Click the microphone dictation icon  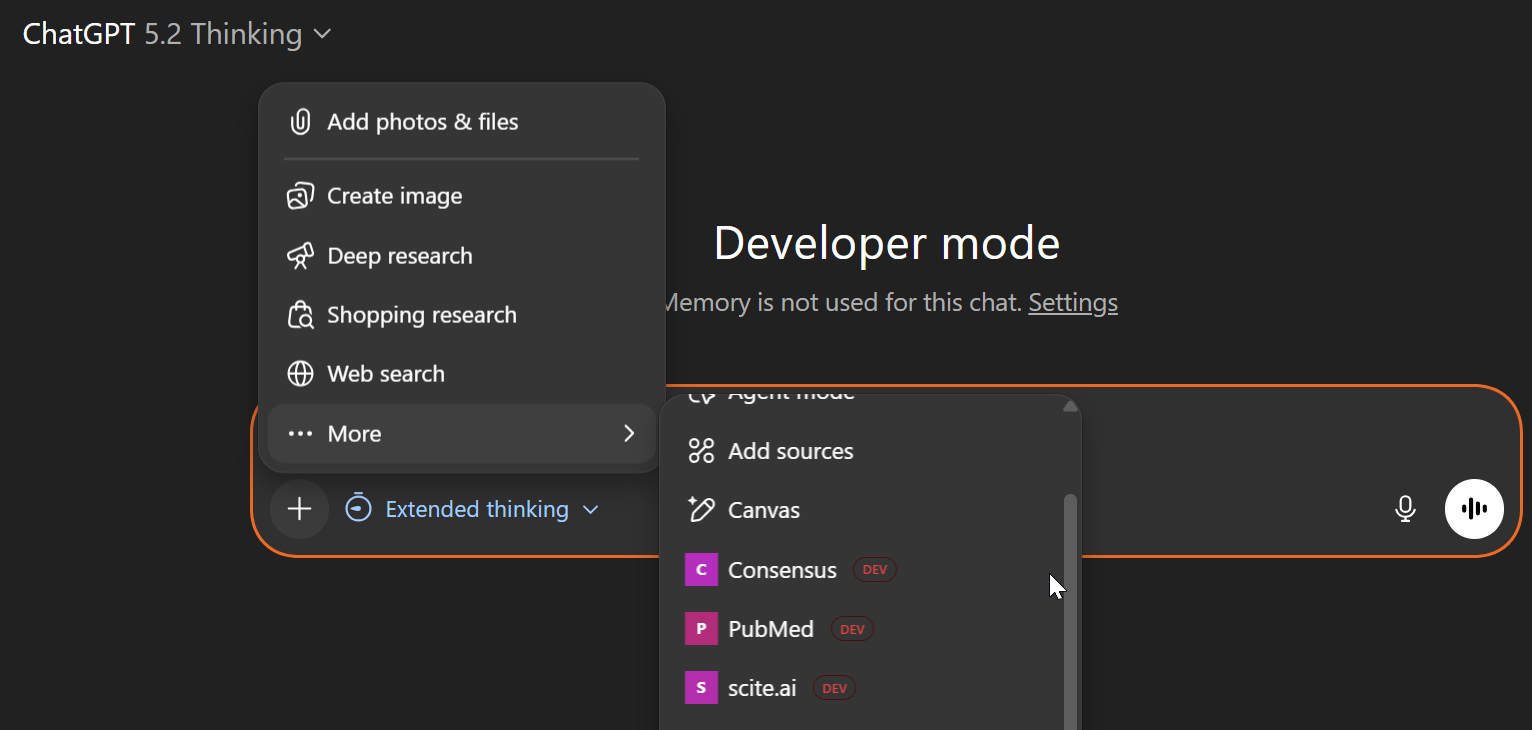pos(1405,509)
